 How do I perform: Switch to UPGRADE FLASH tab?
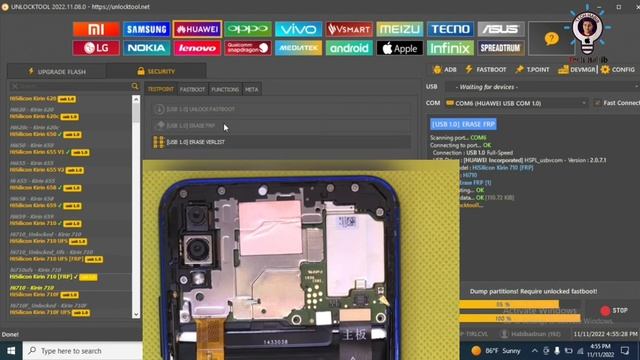pos(57,71)
